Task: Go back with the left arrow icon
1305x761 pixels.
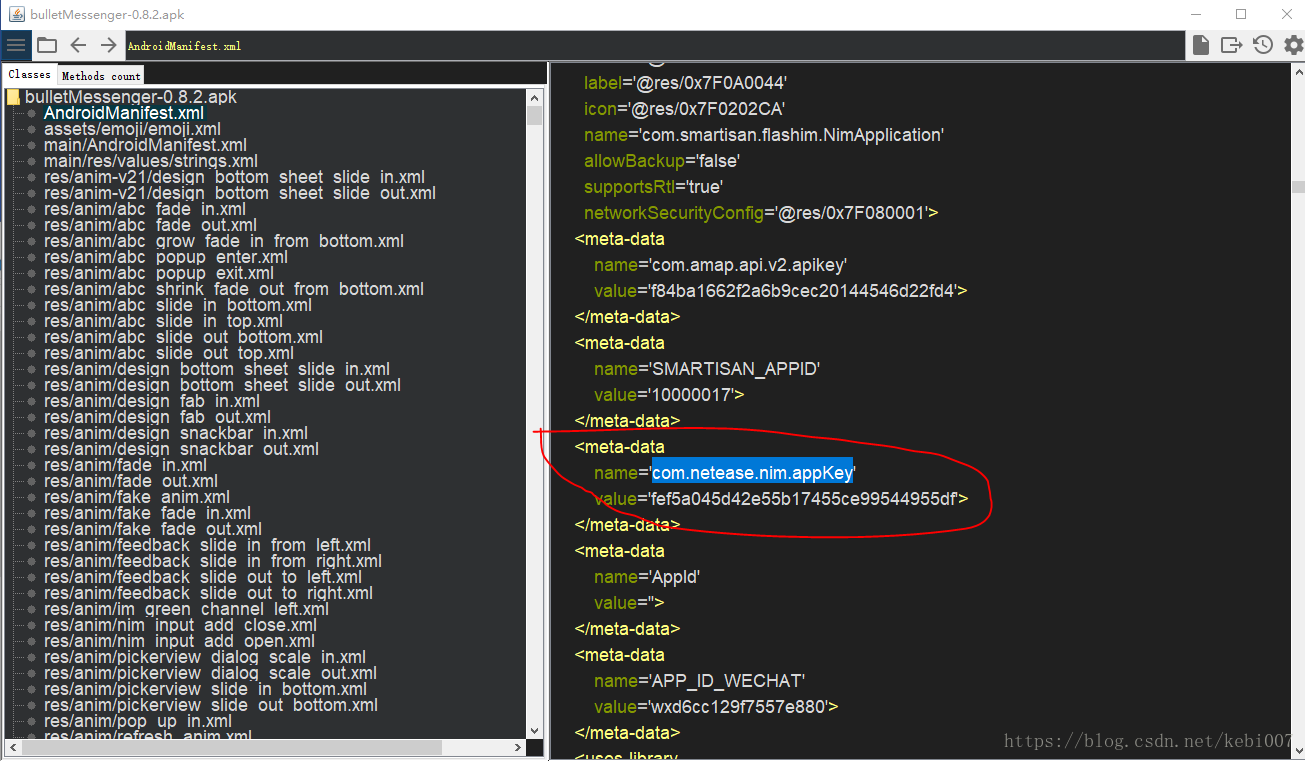Action: pyautogui.click(x=78, y=45)
